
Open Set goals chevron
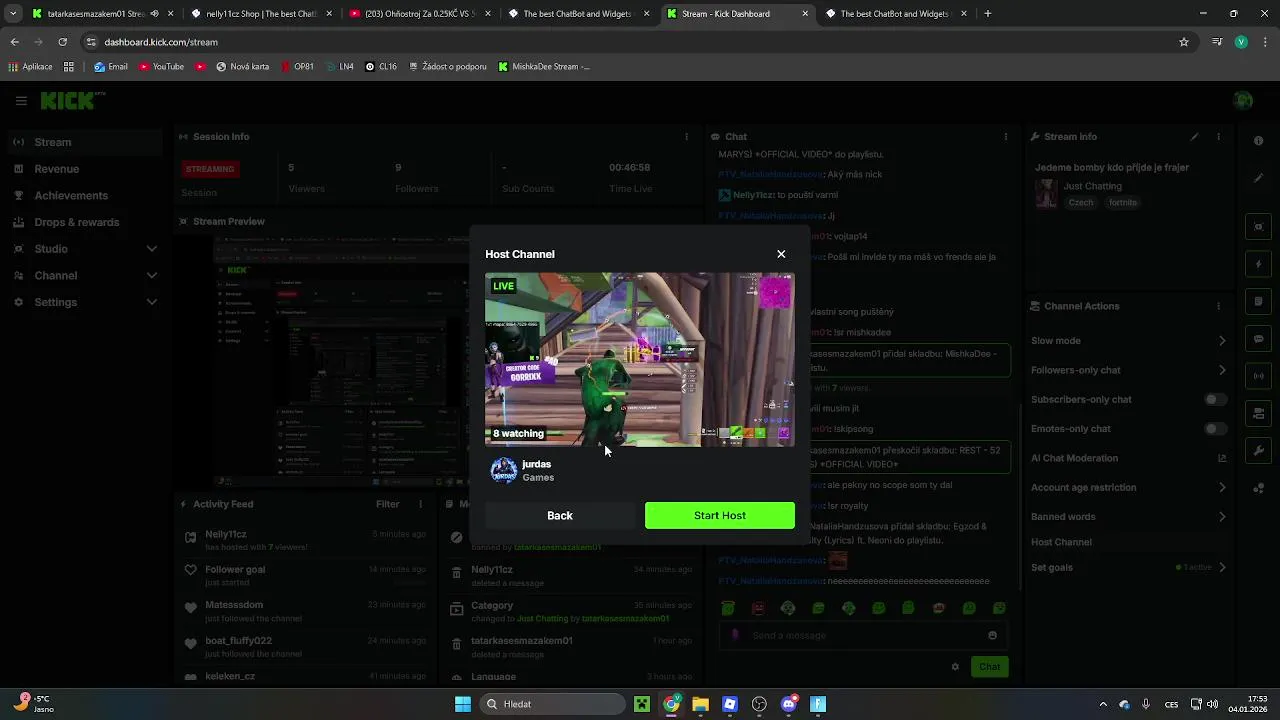(1222, 567)
